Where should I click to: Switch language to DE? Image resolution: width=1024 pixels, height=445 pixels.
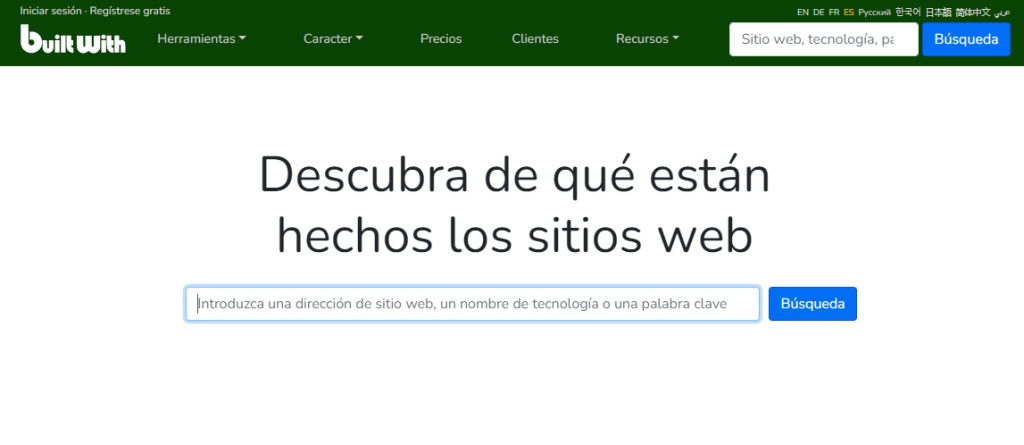[x=819, y=12]
